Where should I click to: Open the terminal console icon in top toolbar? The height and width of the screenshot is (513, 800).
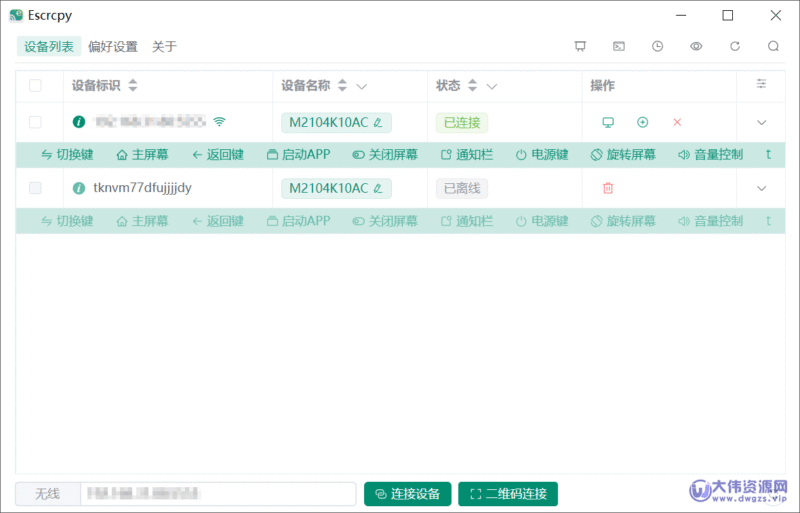(x=619, y=46)
